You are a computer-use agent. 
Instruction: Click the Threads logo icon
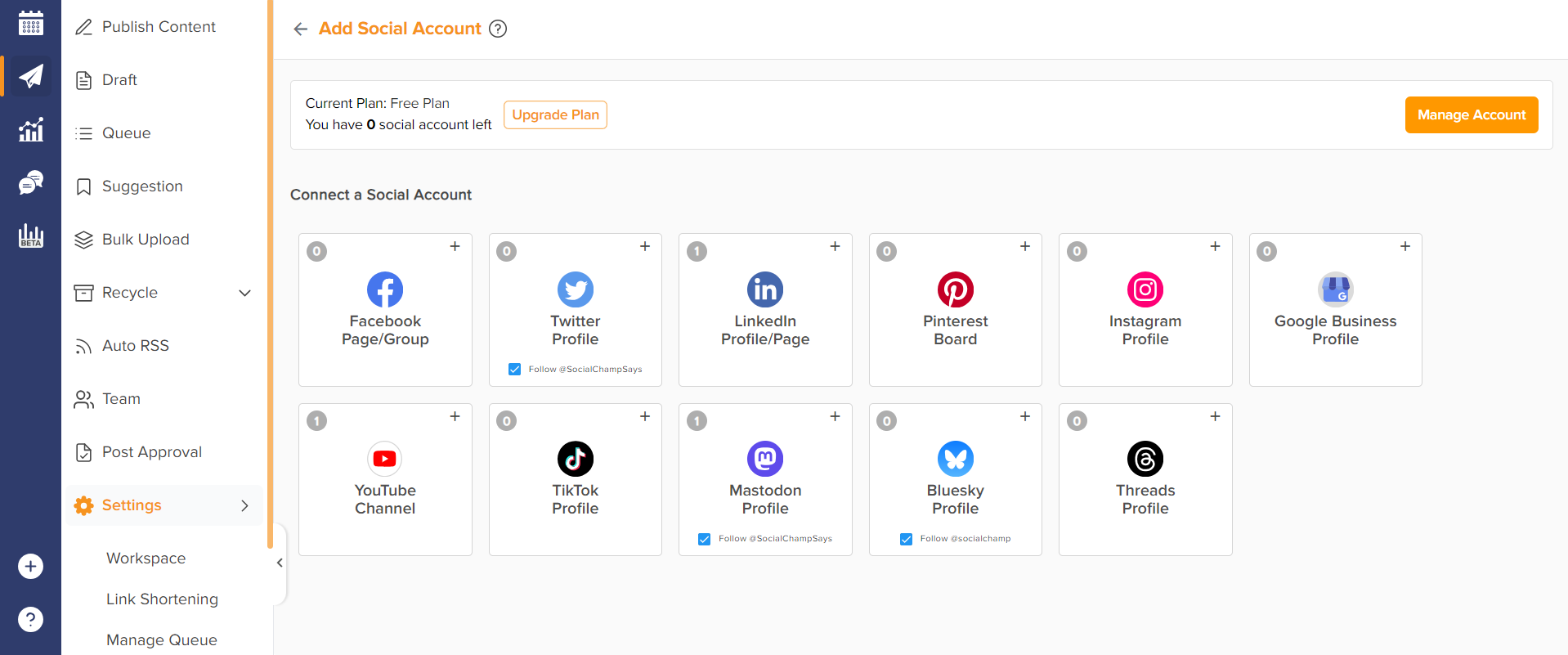(1145, 459)
